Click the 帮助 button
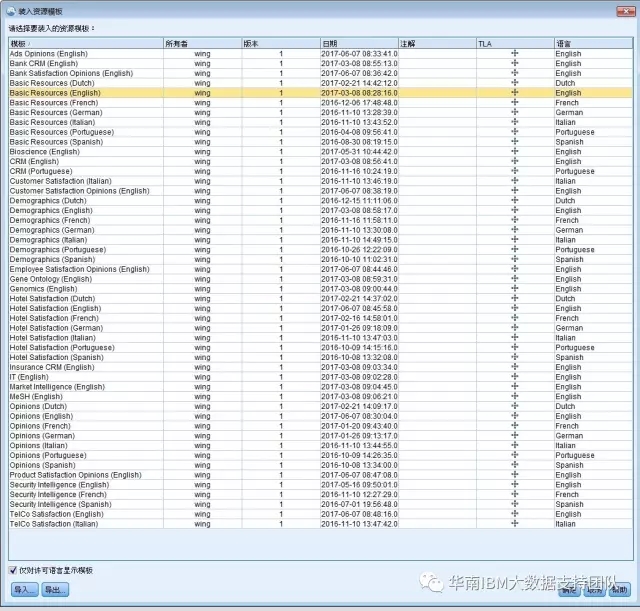 [619, 589]
